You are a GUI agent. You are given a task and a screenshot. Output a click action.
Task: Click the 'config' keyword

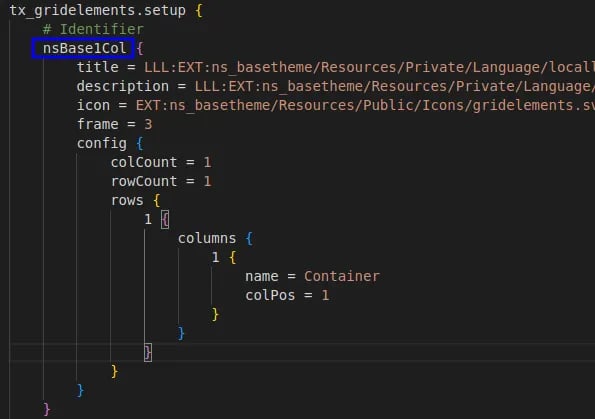click(x=102, y=143)
